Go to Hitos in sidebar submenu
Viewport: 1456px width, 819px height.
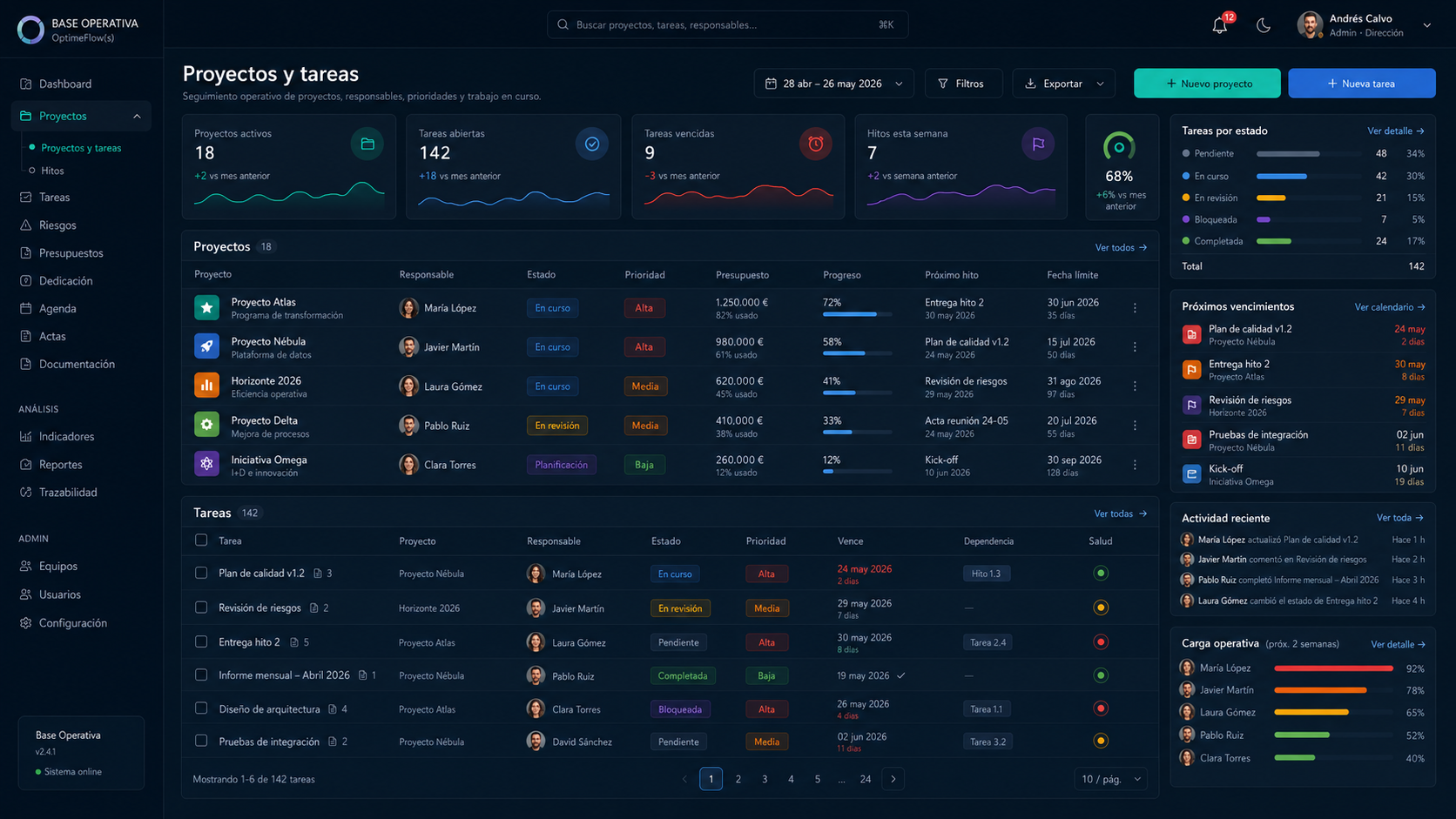point(52,171)
